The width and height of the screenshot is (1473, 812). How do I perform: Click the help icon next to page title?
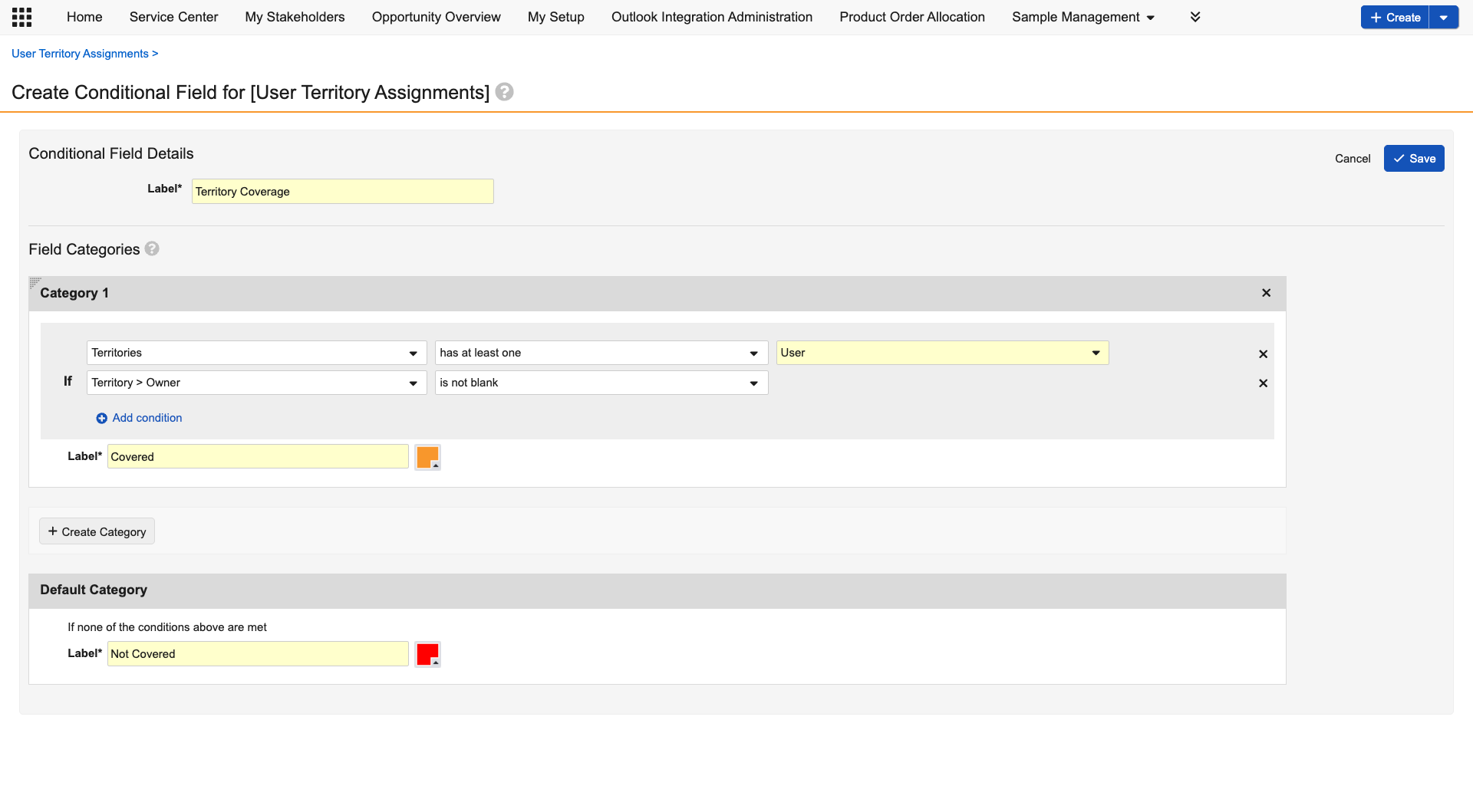(x=505, y=91)
